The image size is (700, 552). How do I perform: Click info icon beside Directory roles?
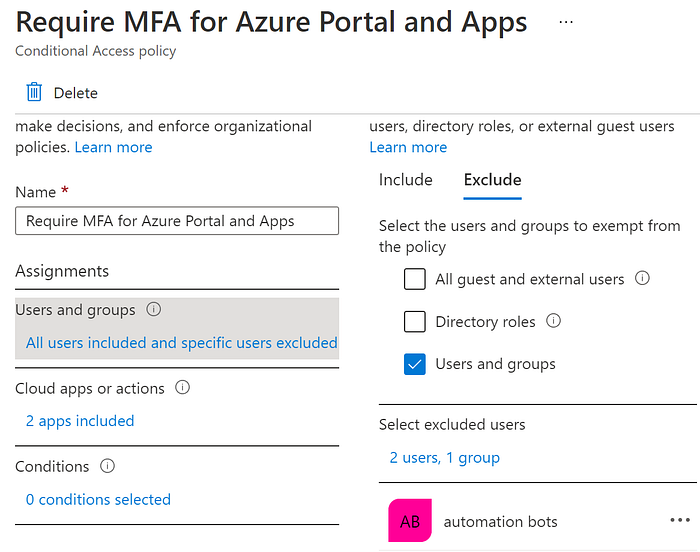click(554, 322)
